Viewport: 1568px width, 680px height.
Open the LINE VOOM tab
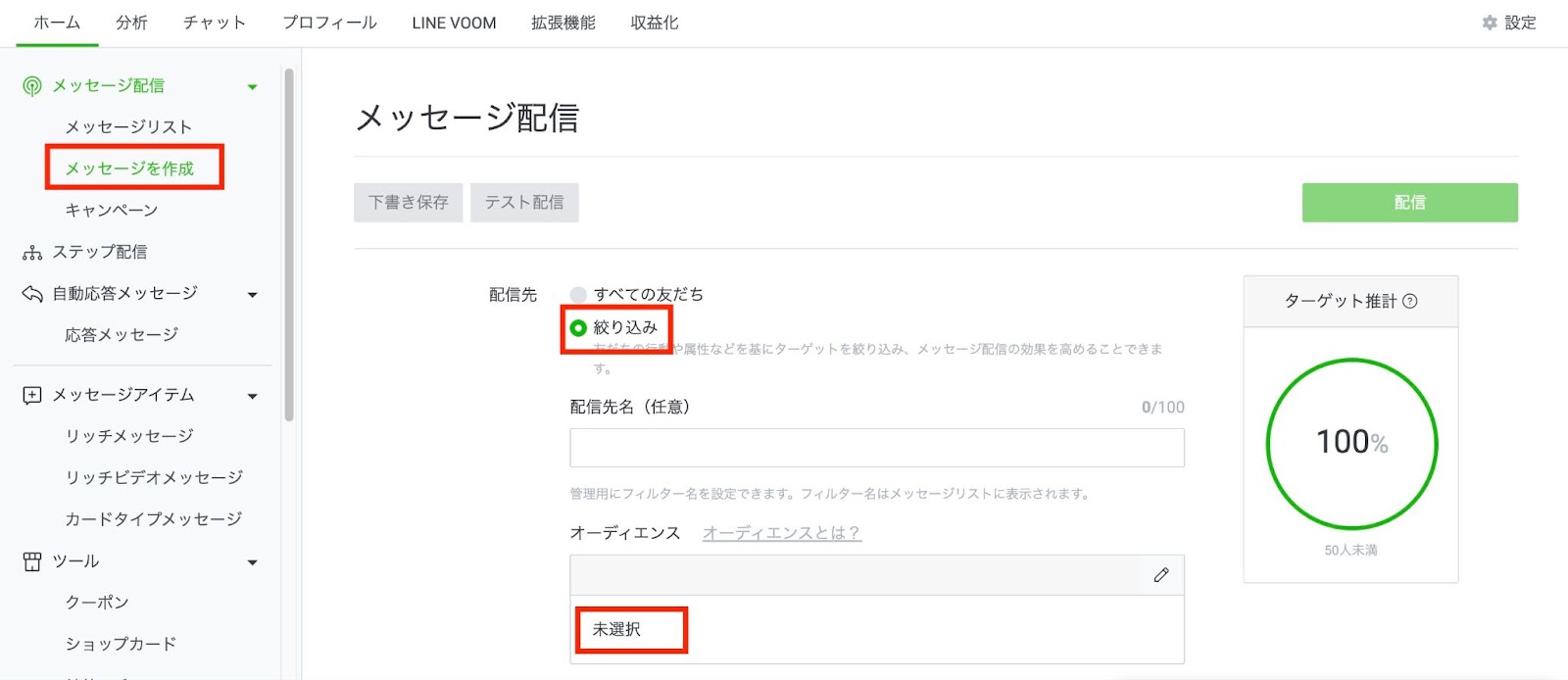454,23
